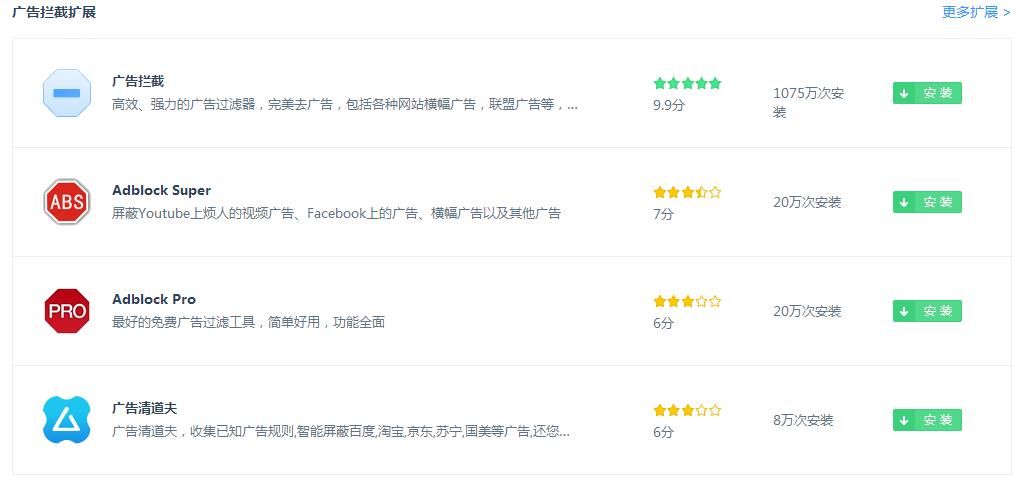Open the Adblock Pro title link

click(x=154, y=299)
